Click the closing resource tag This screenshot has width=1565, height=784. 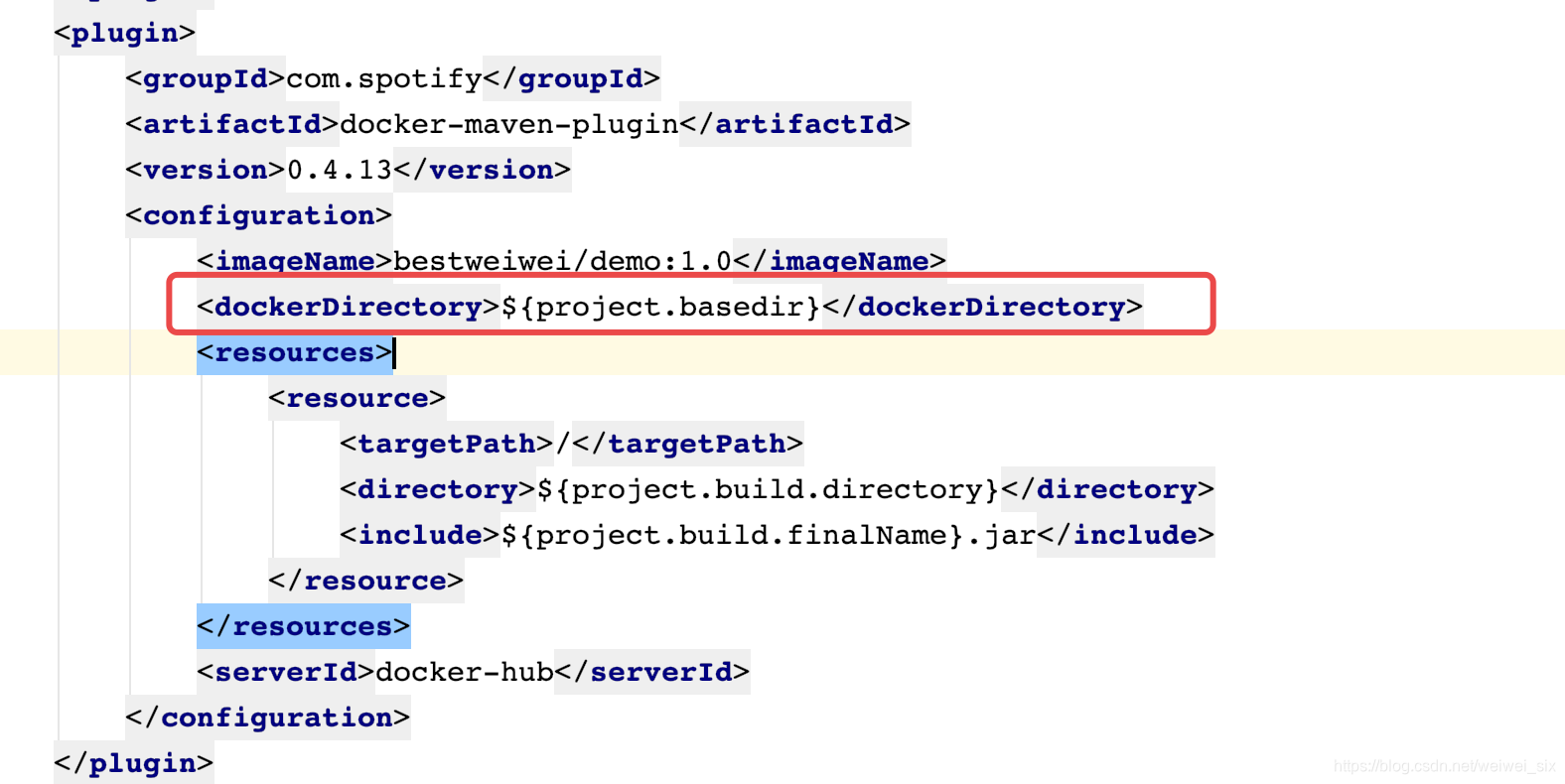pos(366,581)
